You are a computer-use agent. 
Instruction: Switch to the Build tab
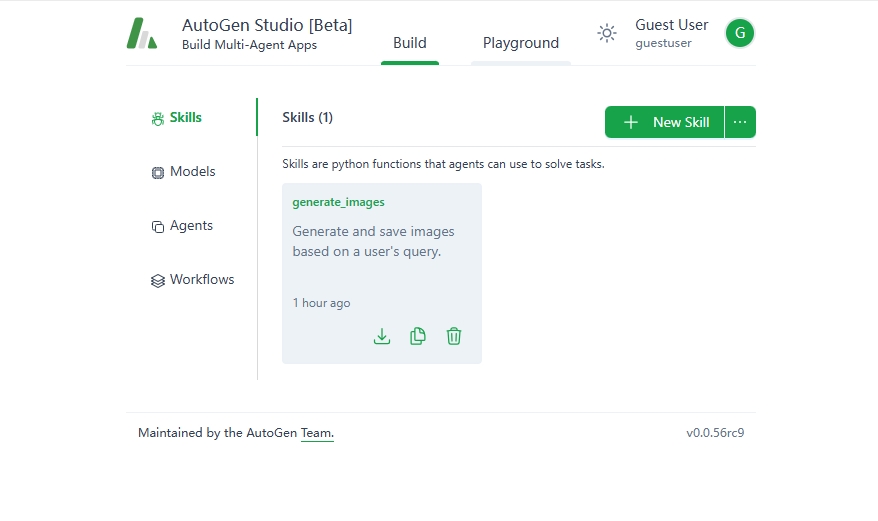[x=410, y=43]
